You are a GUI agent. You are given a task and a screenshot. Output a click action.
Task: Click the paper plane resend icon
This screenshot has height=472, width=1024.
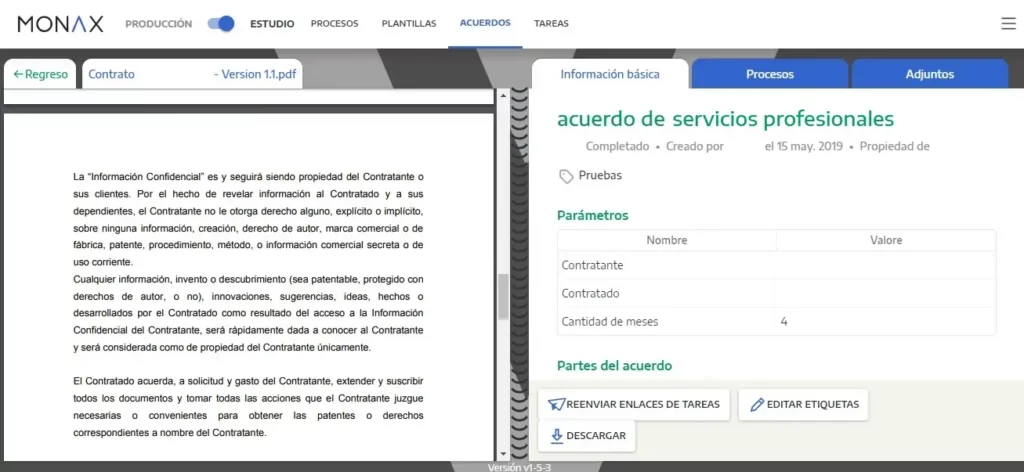click(555, 405)
